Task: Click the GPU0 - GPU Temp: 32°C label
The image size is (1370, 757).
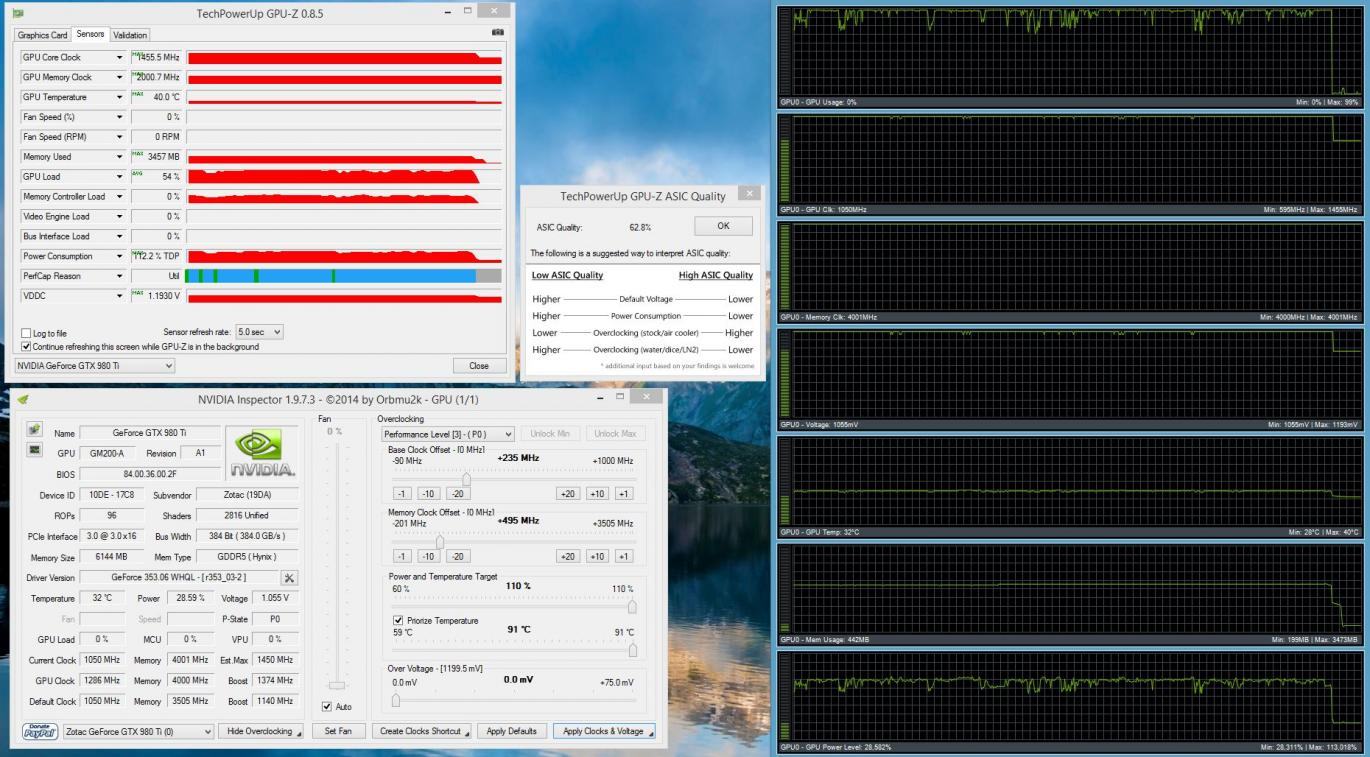Action: point(820,532)
